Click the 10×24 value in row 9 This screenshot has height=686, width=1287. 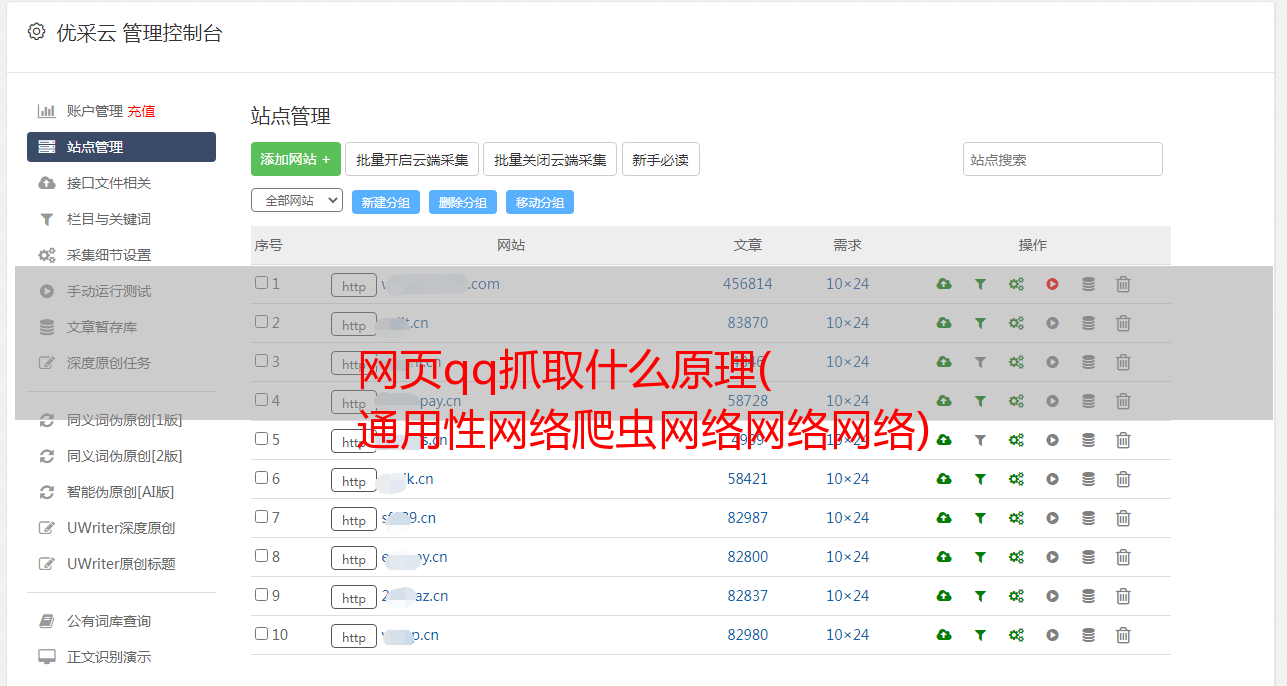point(847,596)
